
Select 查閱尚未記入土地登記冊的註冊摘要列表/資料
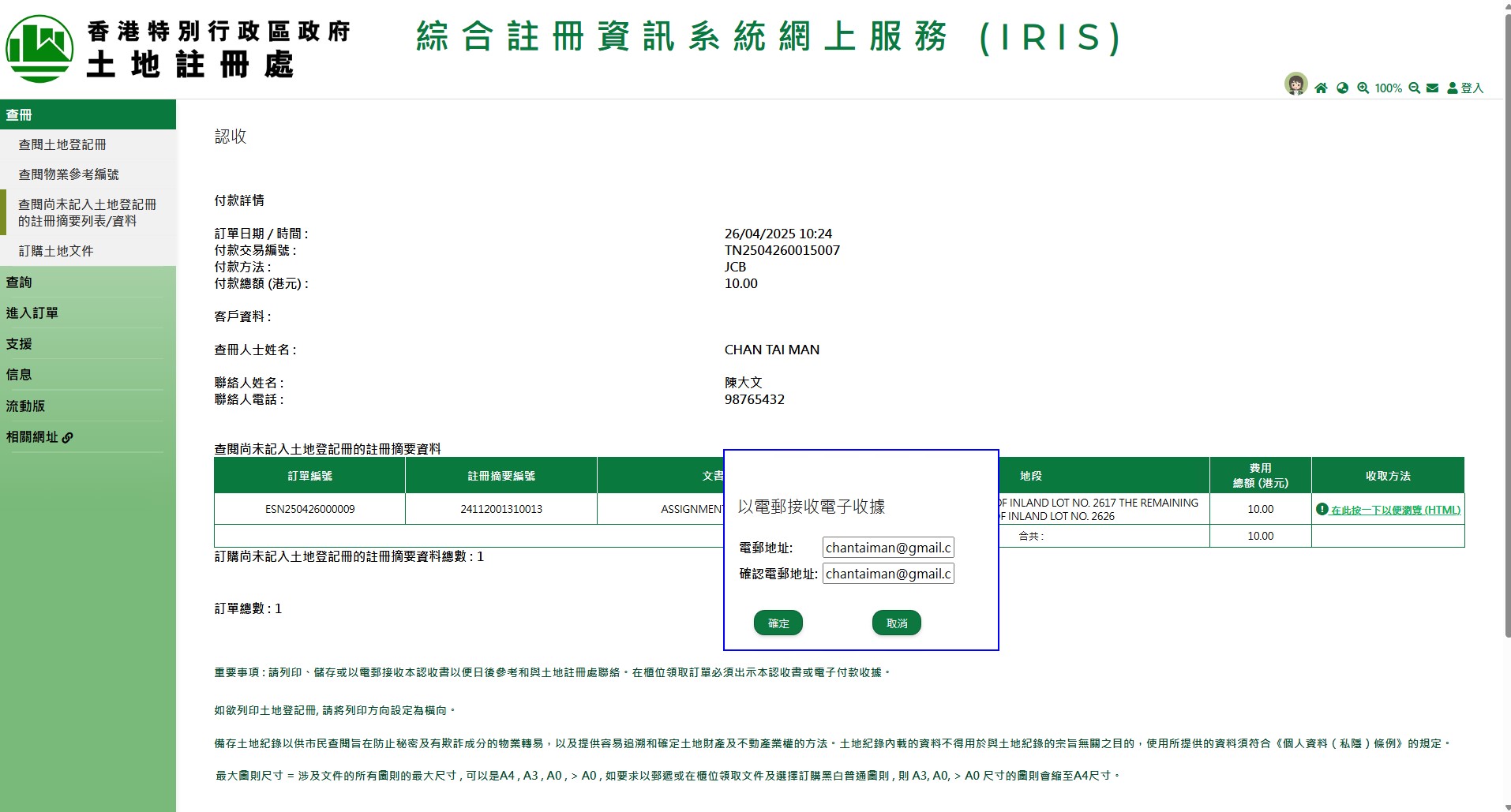click(x=88, y=212)
